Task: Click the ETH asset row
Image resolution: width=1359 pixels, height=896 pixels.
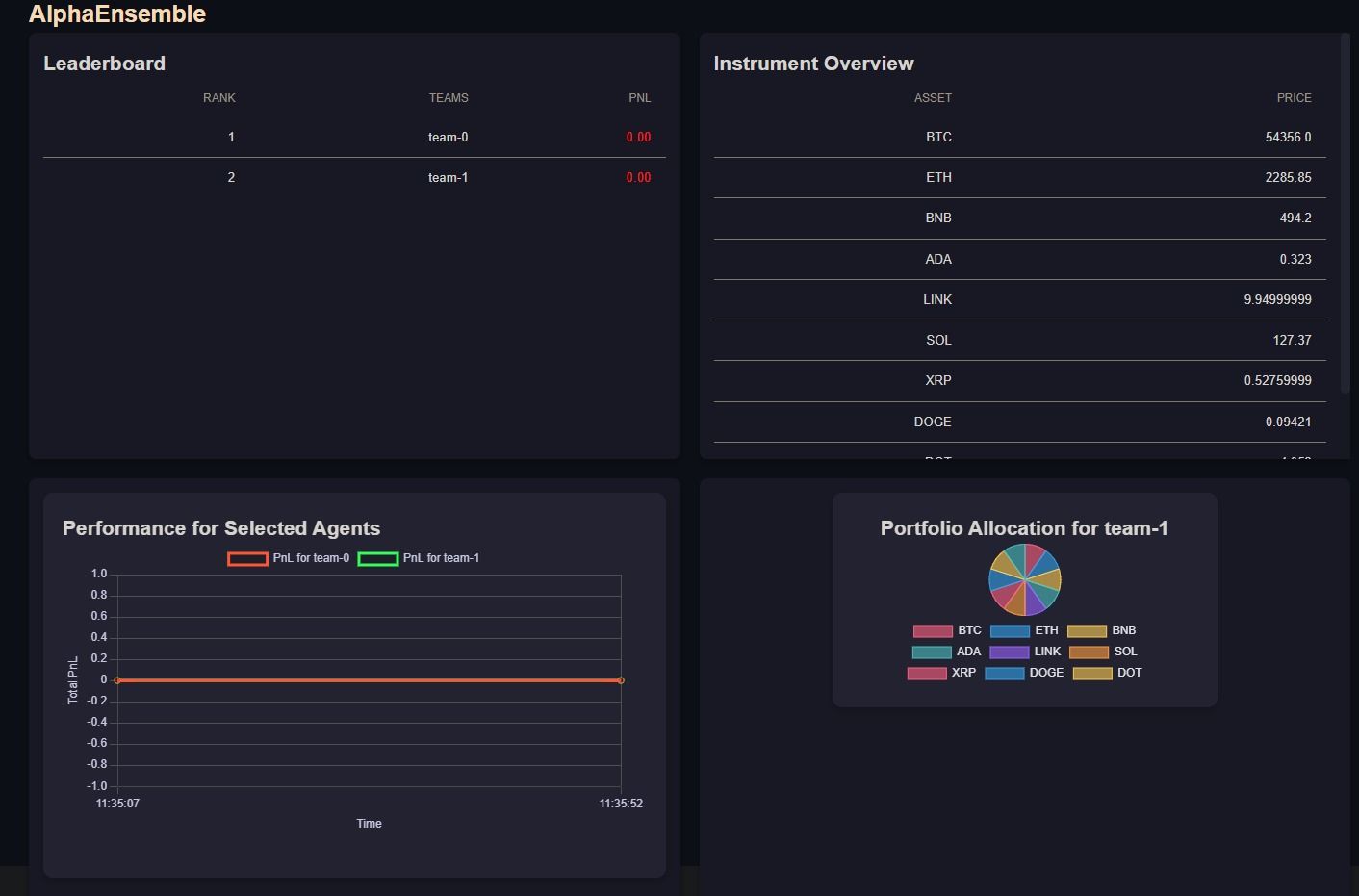Action: pos(1020,178)
